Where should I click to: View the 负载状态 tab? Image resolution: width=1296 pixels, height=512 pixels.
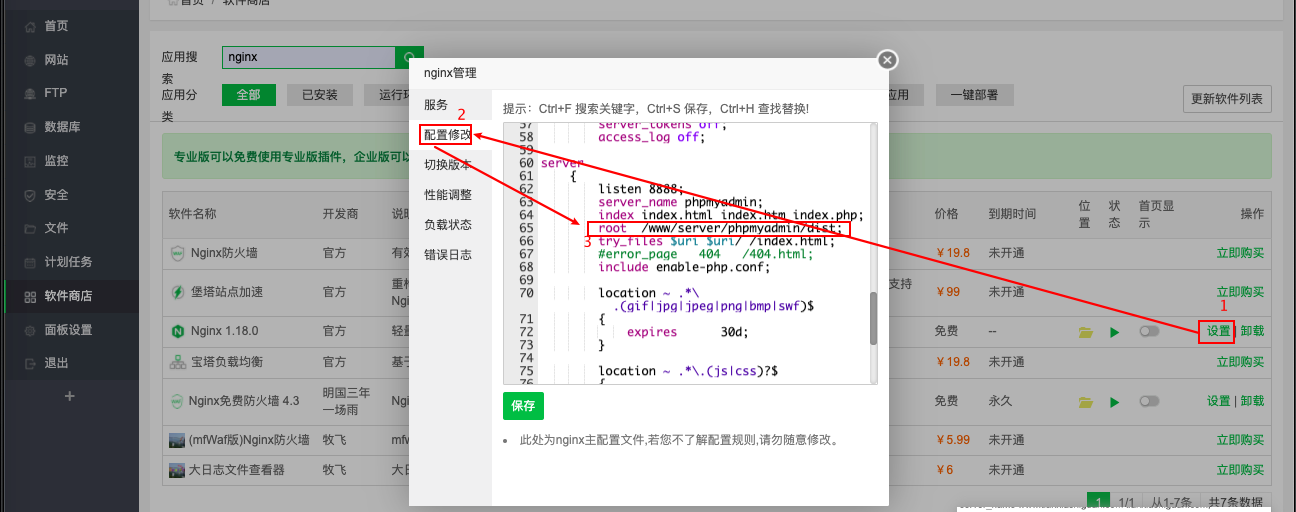click(448, 225)
